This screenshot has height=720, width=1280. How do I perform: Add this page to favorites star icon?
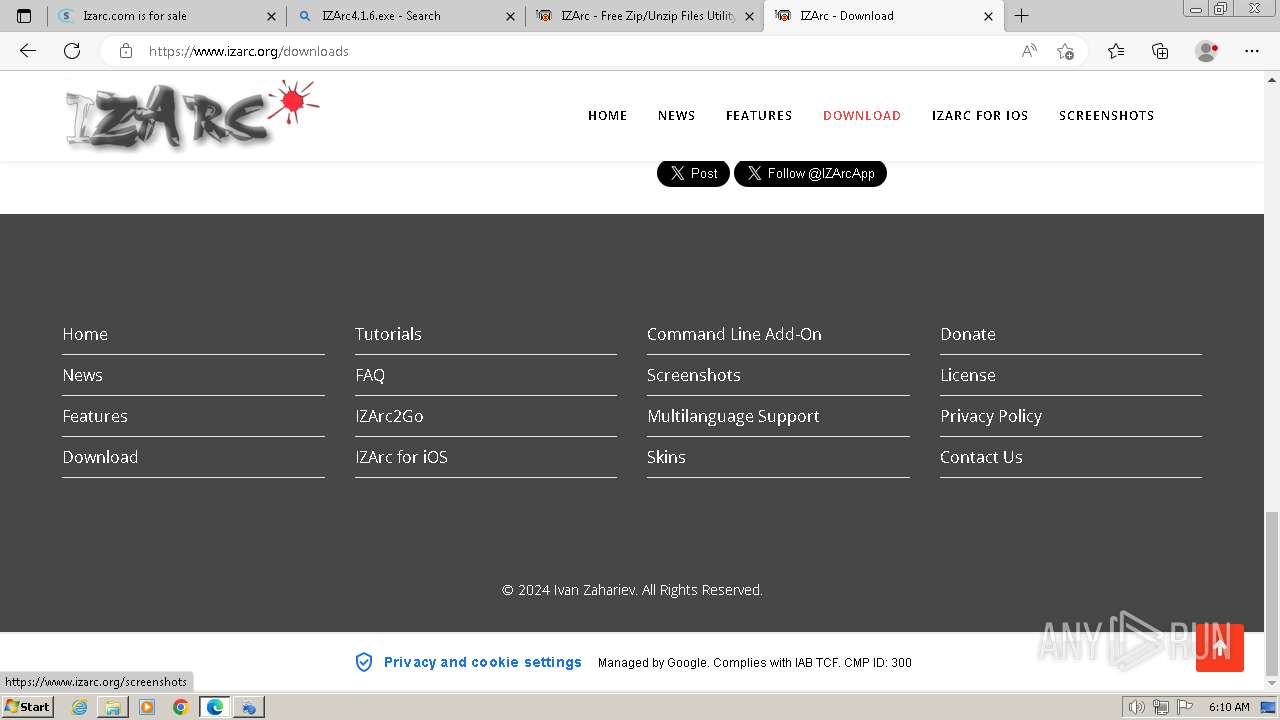pos(1065,51)
